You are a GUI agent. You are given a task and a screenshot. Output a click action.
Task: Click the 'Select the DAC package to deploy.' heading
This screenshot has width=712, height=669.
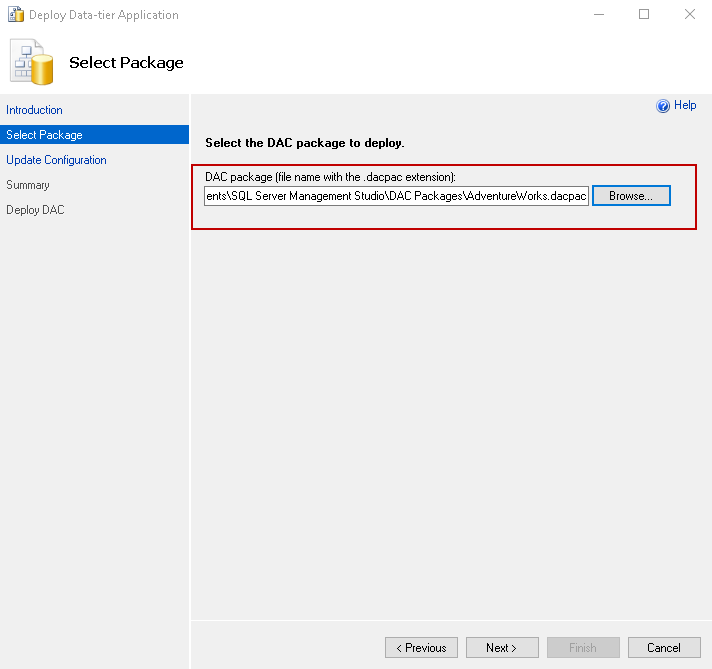pos(305,143)
